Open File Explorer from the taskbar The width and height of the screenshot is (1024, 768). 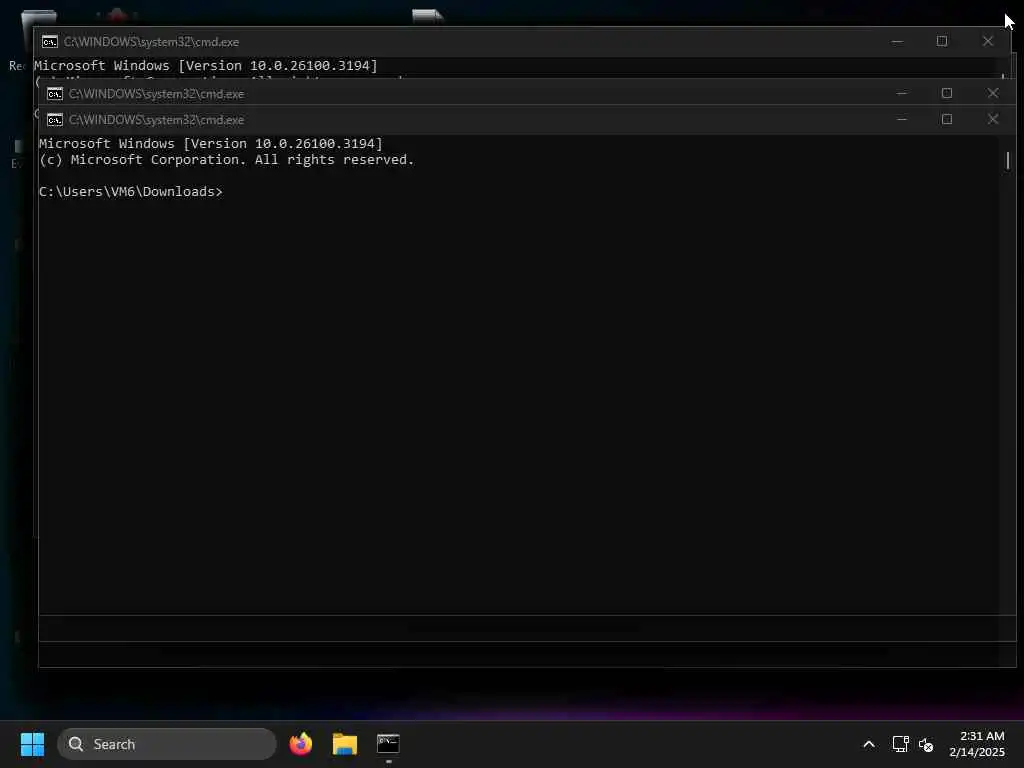coord(345,744)
